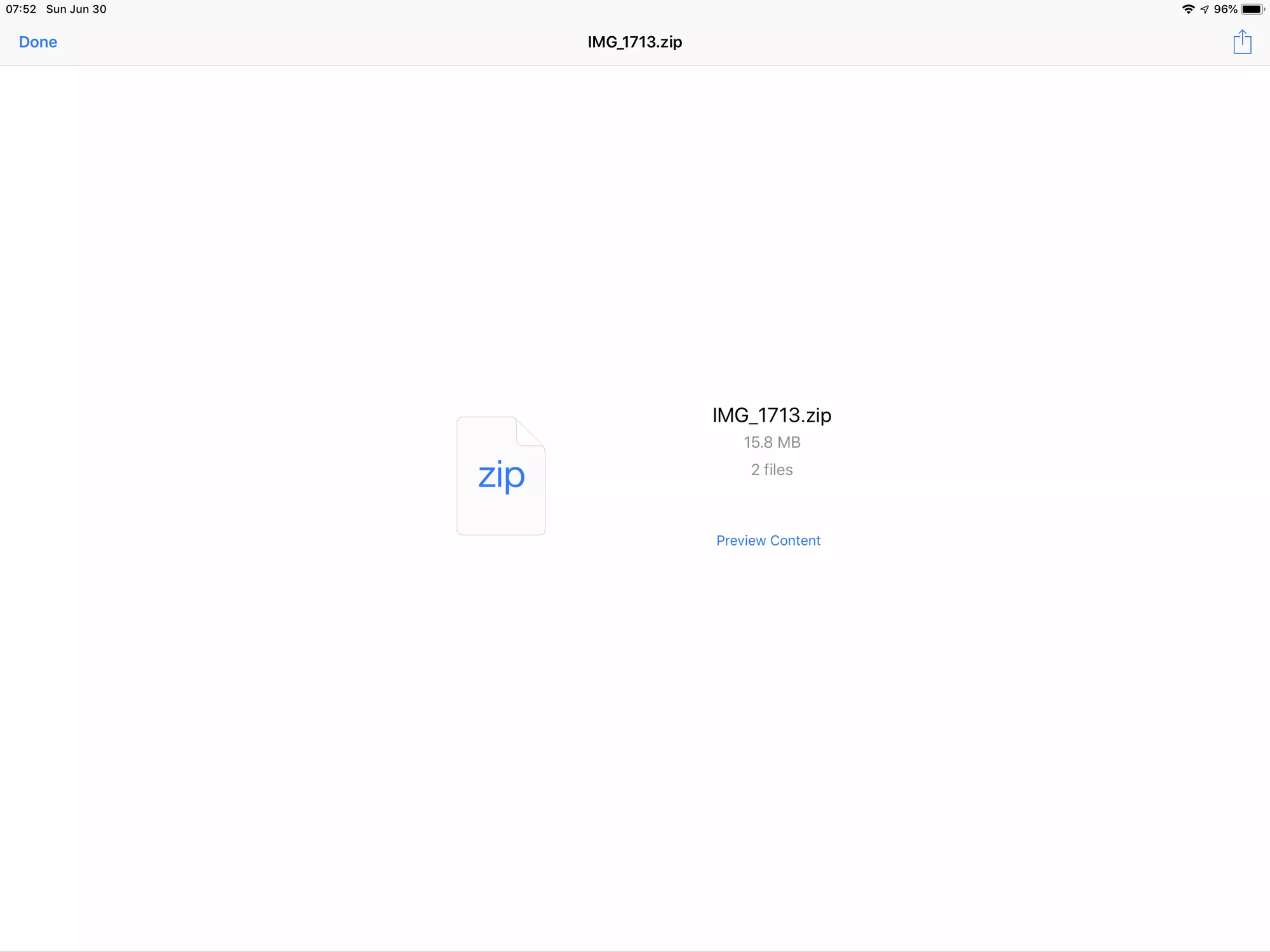
Task: Click the Done button to close
Action: pyautogui.click(x=38, y=42)
